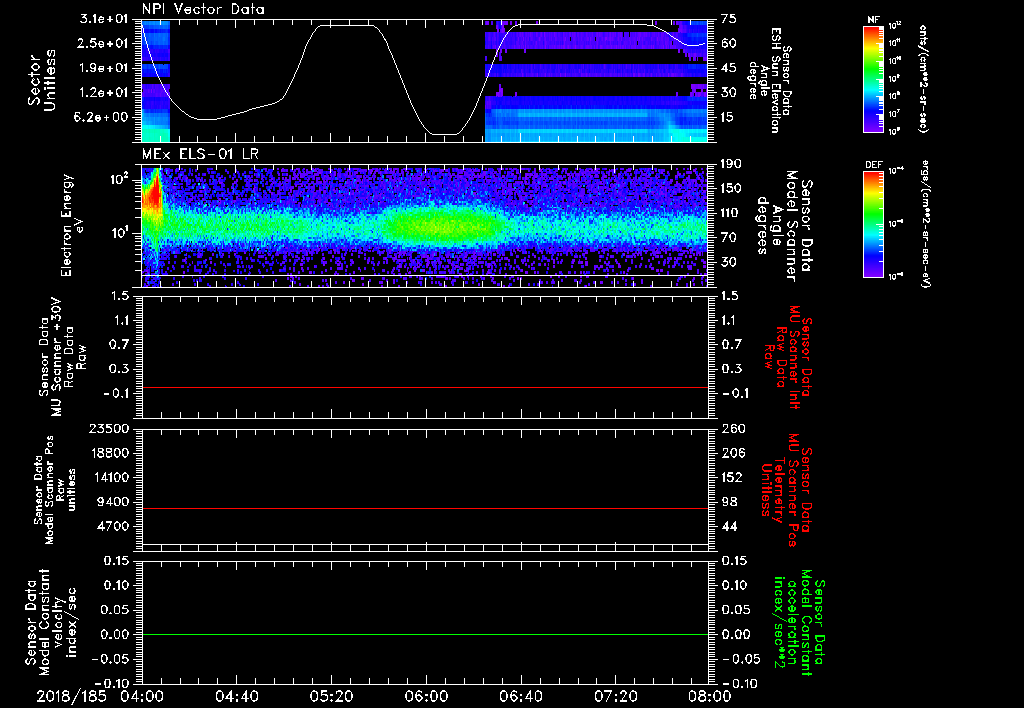Click the '152' telemetry axis tick
Screen dimensions: 1024x708
(732, 477)
